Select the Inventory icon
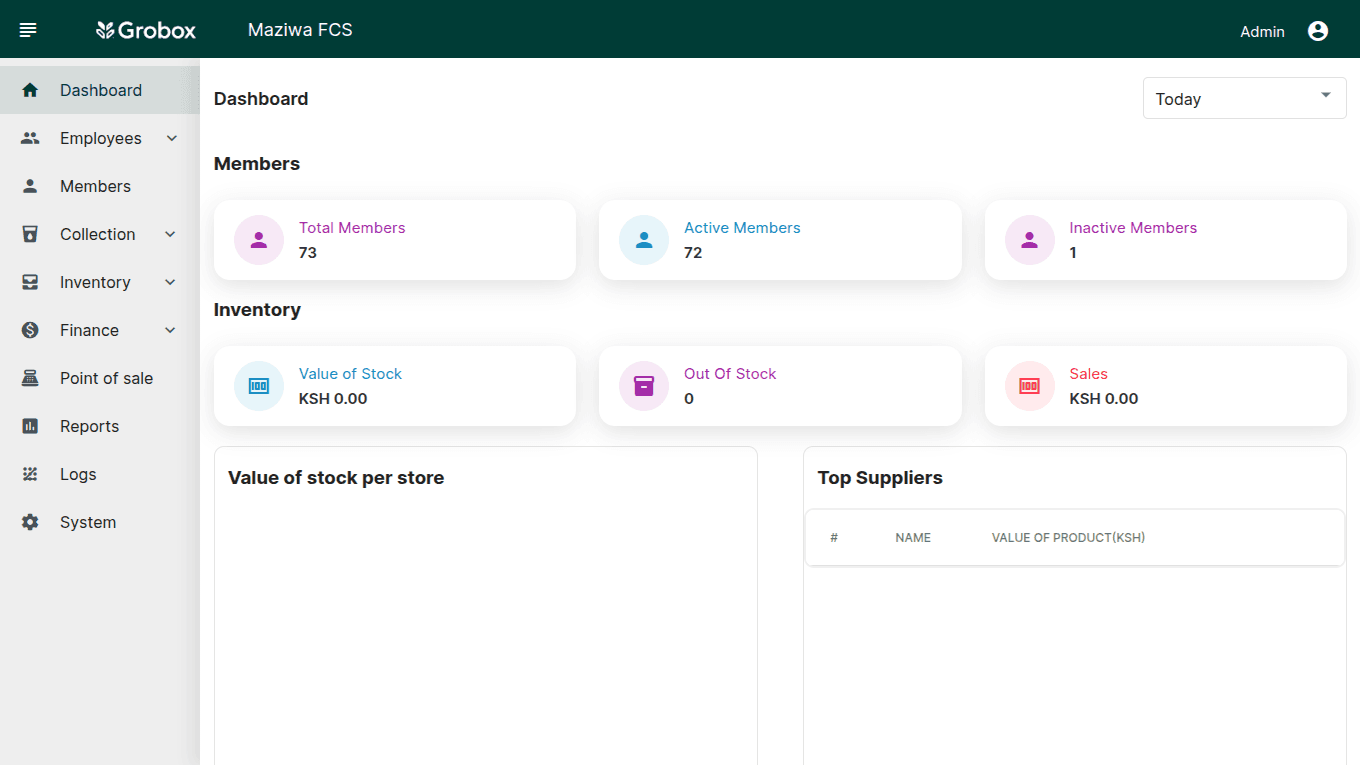1360x765 pixels. 30,281
